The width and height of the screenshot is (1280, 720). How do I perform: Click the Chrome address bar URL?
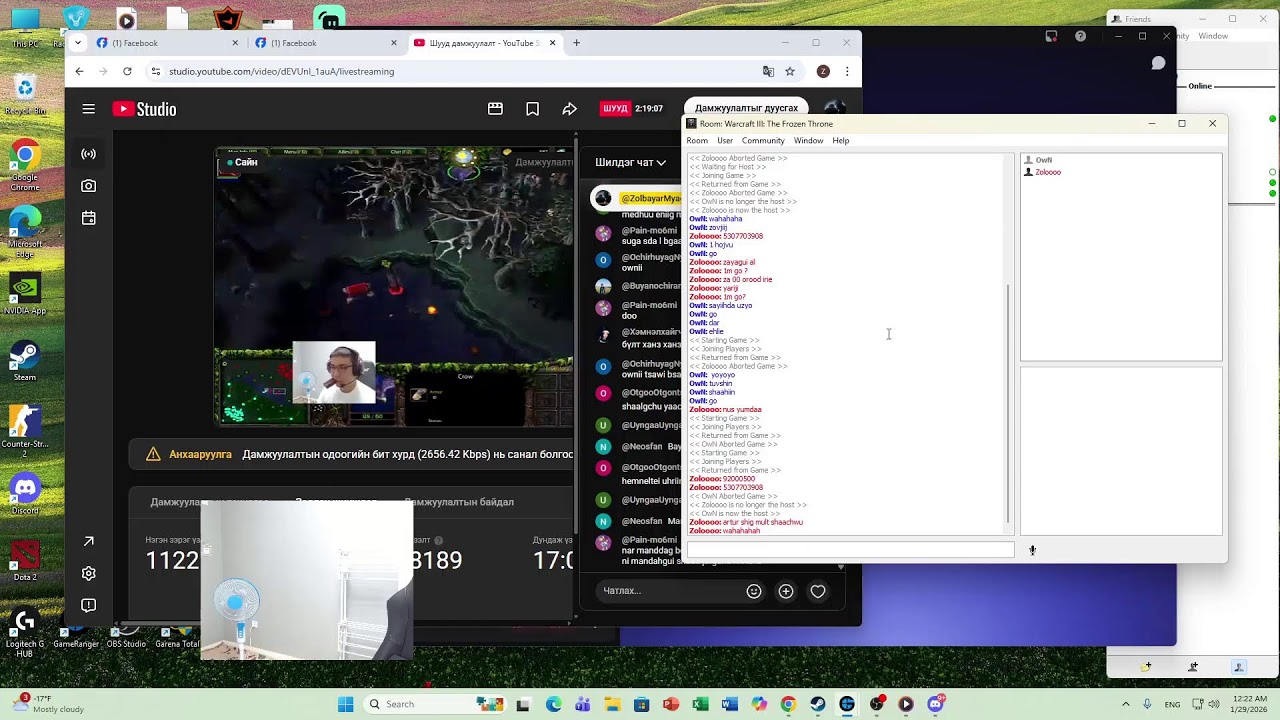coord(281,71)
